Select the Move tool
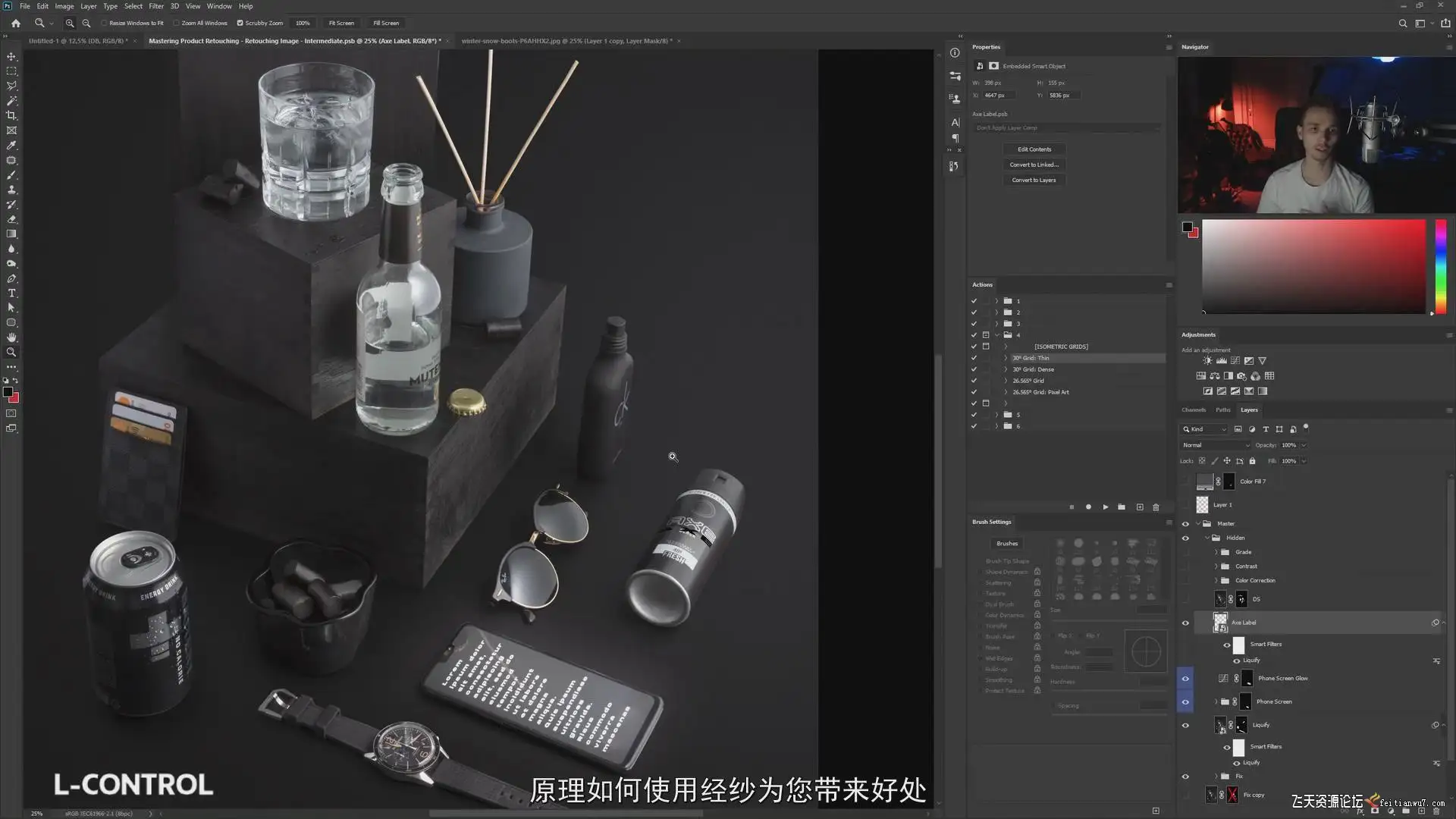 click(11, 56)
